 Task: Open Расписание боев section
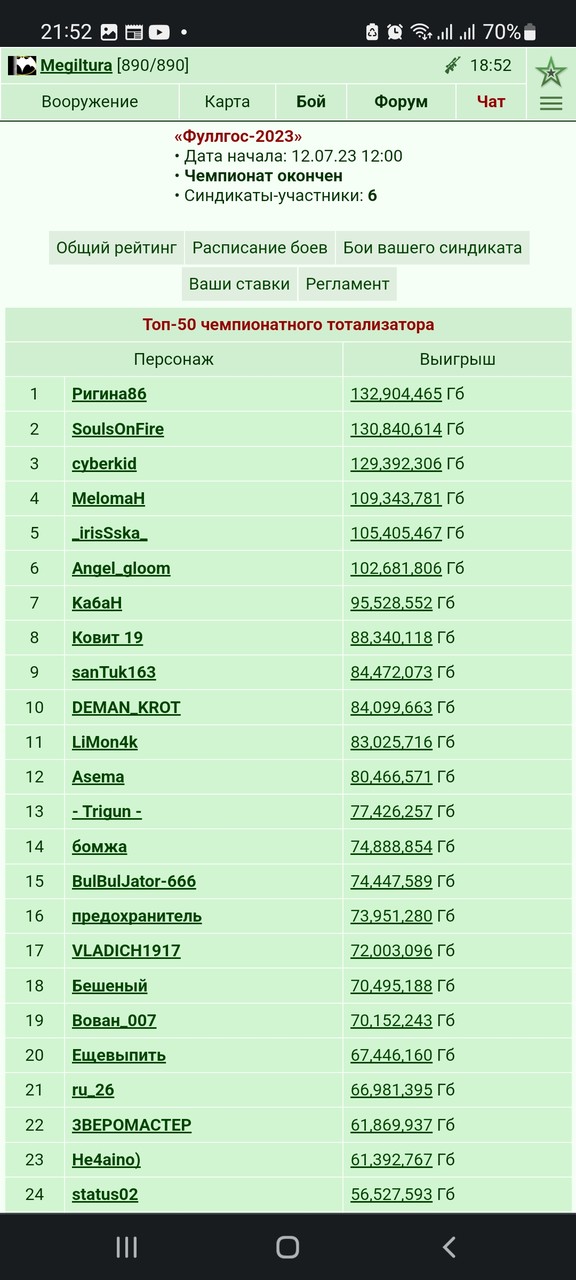point(260,248)
